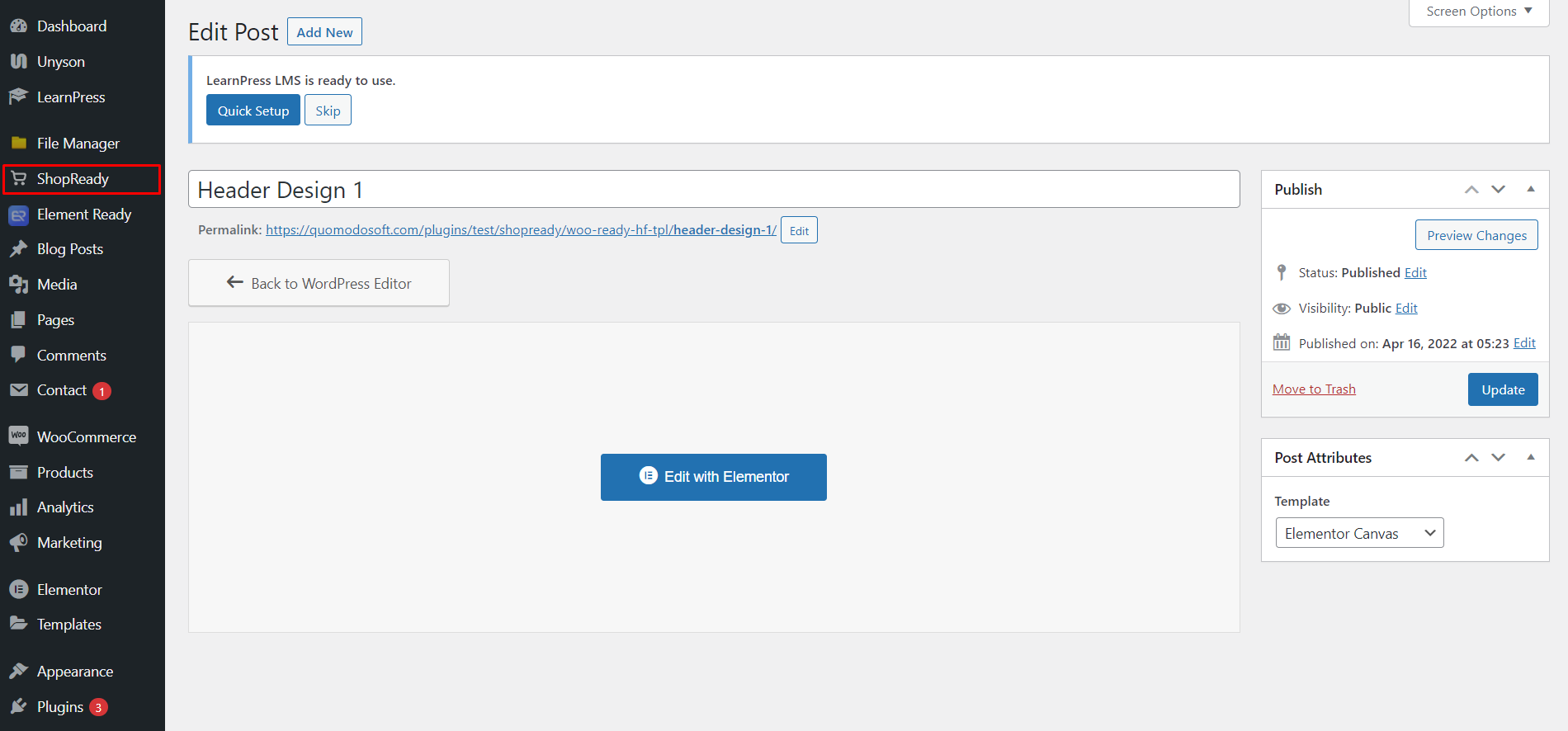The height and width of the screenshot is (731, 1568).
Task: Click the calendar icon beside Published on
Action: 1282,342
